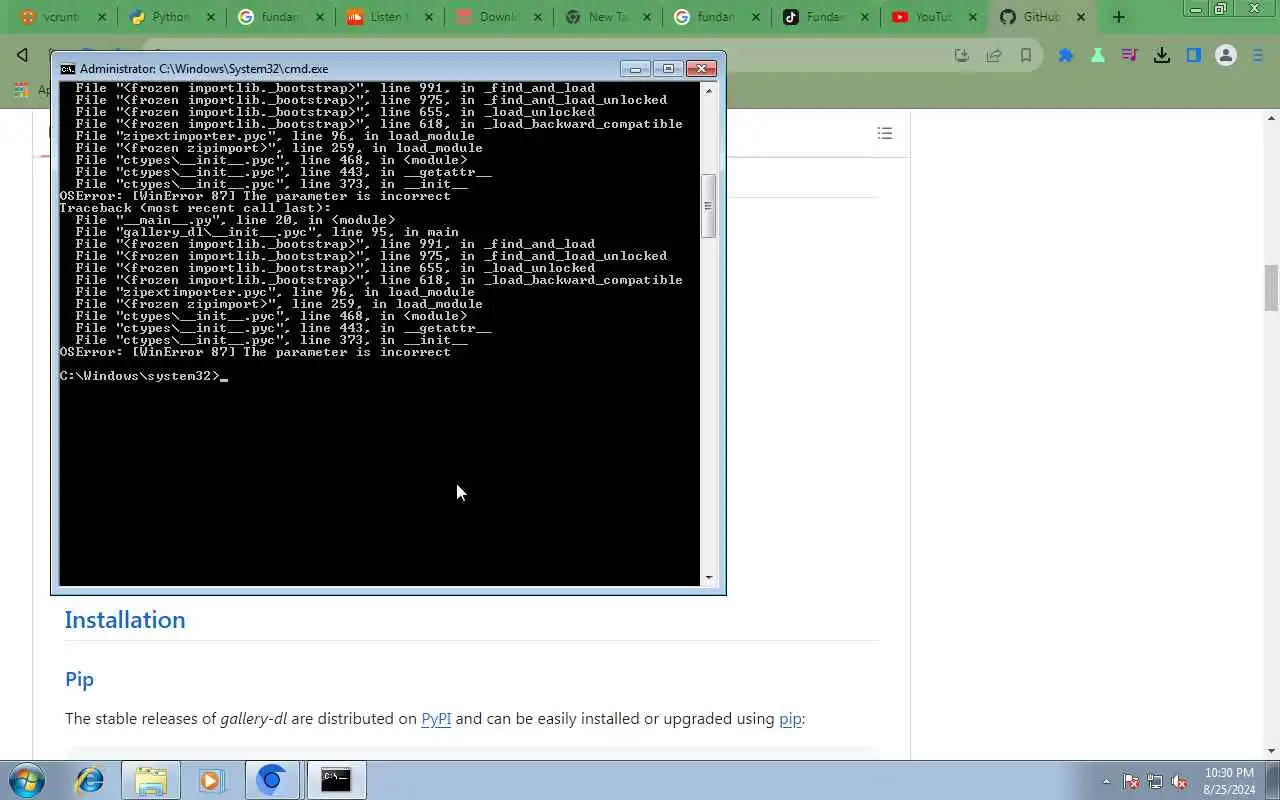Minimize the cmd.exe window

635,69
